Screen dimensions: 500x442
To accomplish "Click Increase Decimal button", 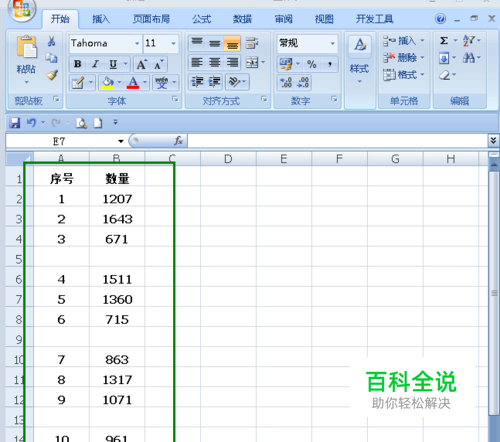I will point(286,82).
